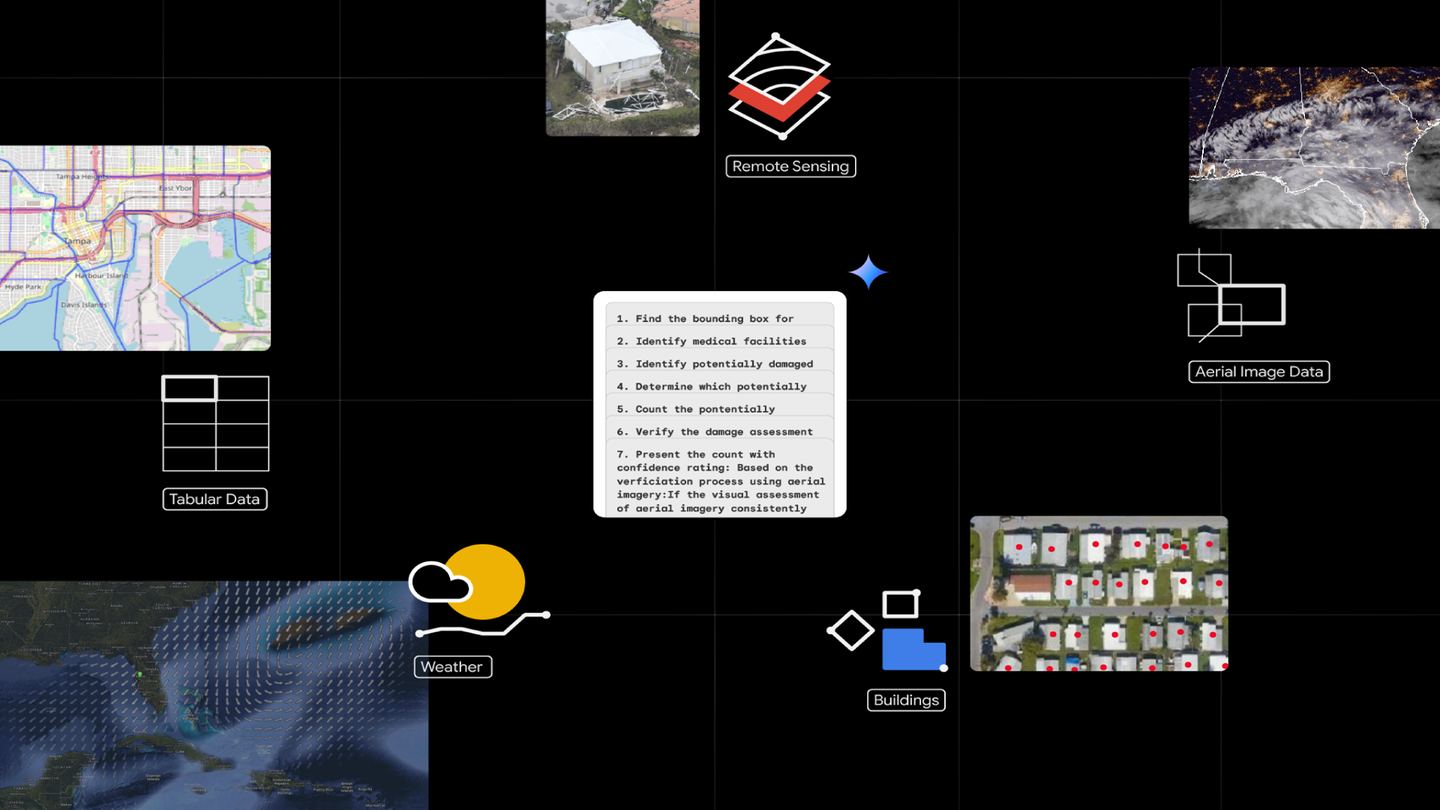Viewport: 1440px width, 810px height.
Task: Expand step 1 'Find the bounding box'
Action: tap(718, 317)
